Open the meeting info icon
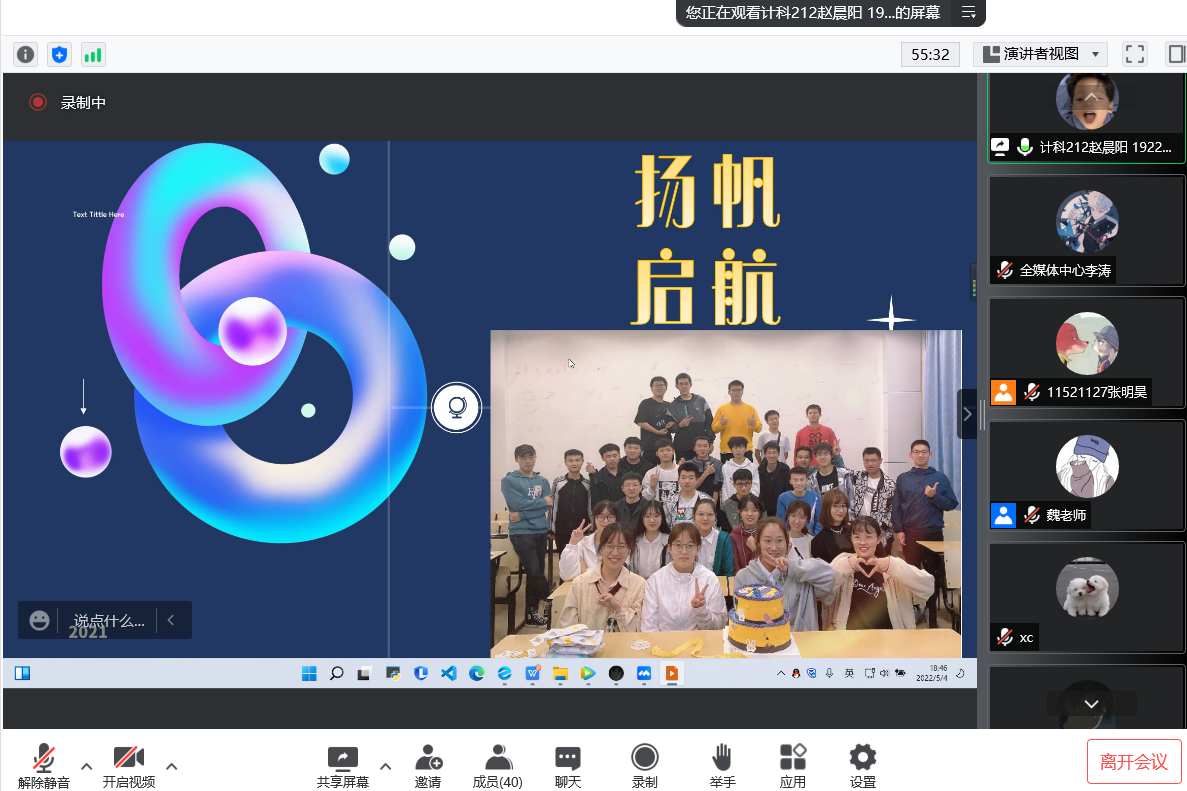 coord(25,54)
